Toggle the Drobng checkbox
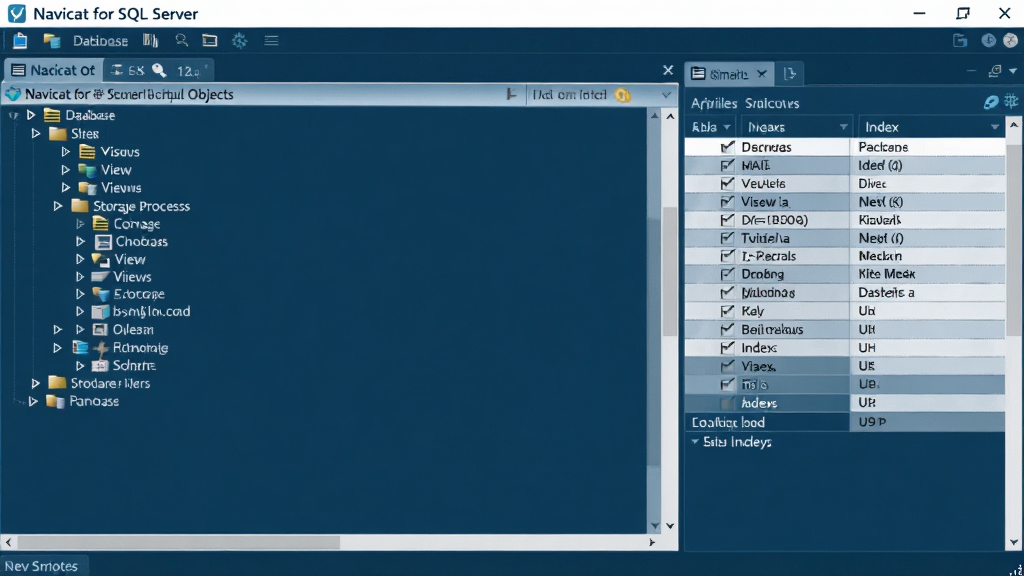This screenshot has width=1024, height=576. 727,274
